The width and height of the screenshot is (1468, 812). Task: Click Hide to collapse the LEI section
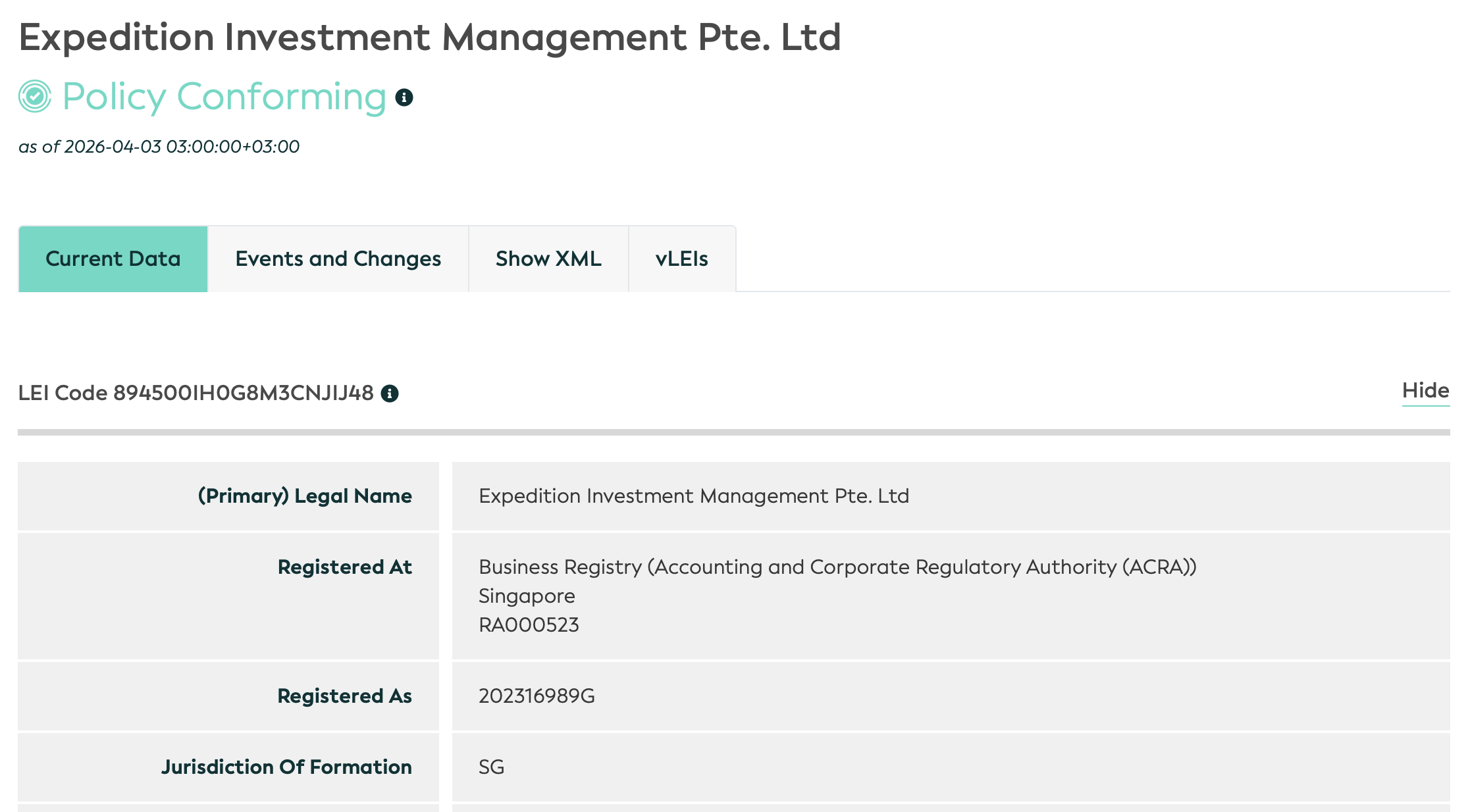click(x=1426, y=391)
